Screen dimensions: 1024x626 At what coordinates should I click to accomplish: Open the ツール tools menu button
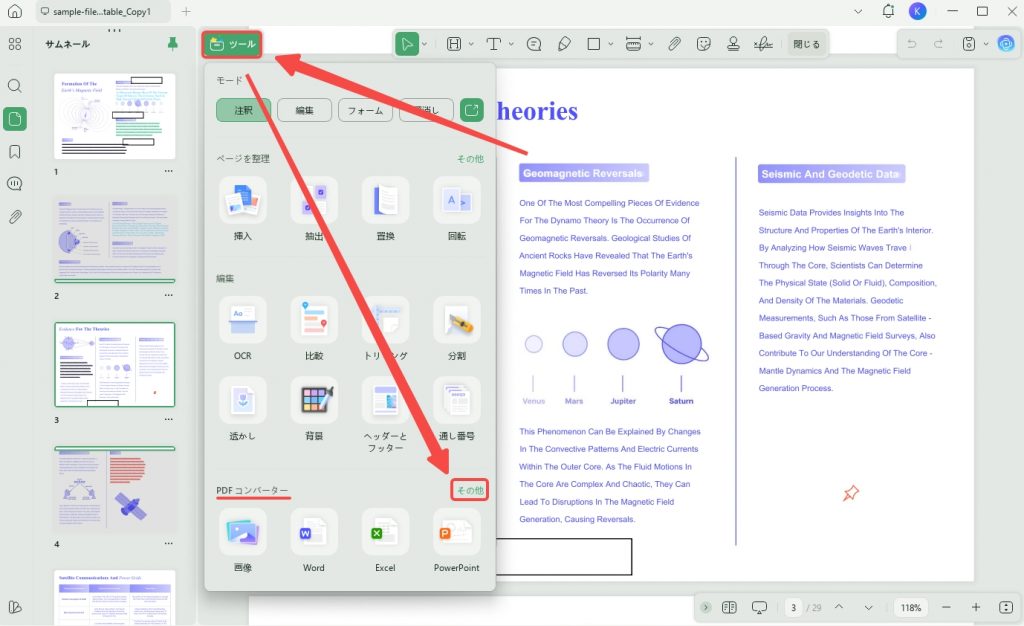232,44
